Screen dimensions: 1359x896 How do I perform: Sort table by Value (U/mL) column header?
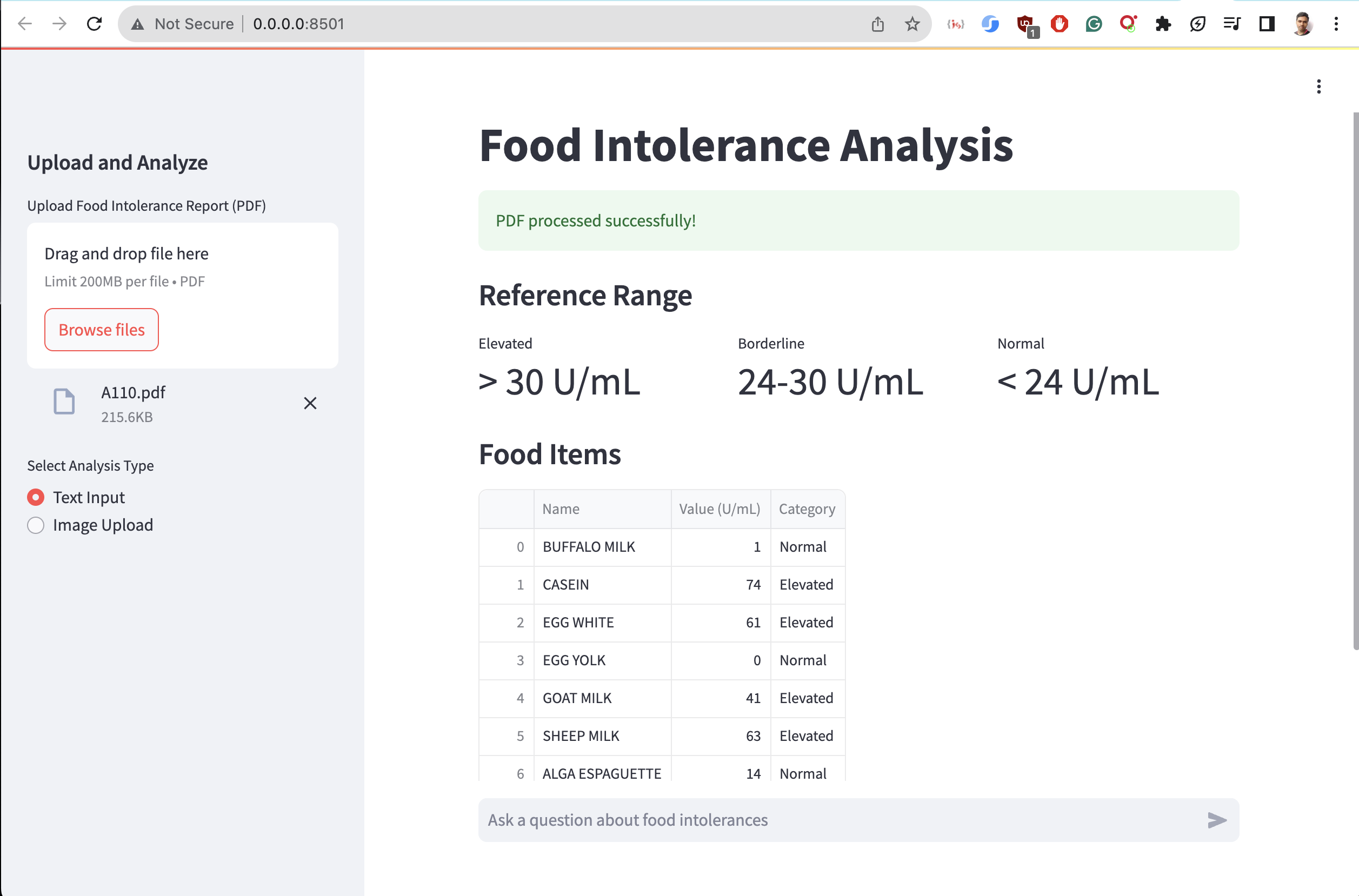point(720,509)
